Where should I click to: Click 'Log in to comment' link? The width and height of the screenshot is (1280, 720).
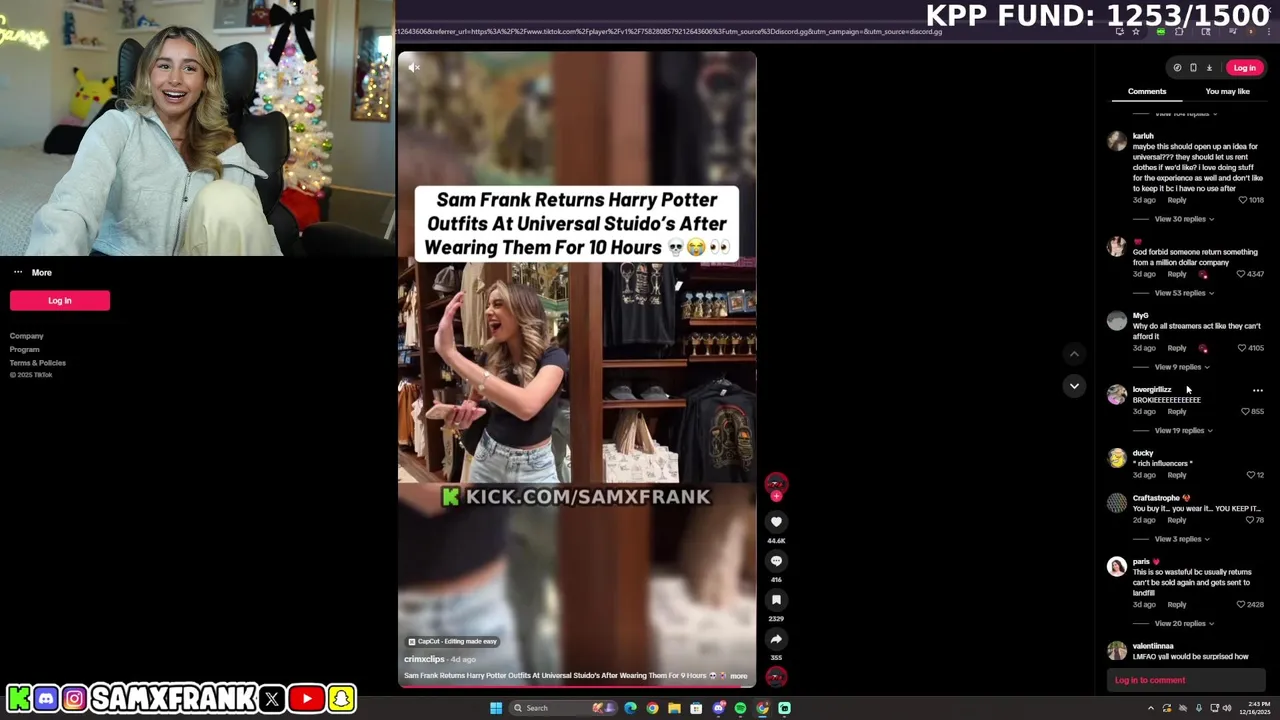point(1150,680)
